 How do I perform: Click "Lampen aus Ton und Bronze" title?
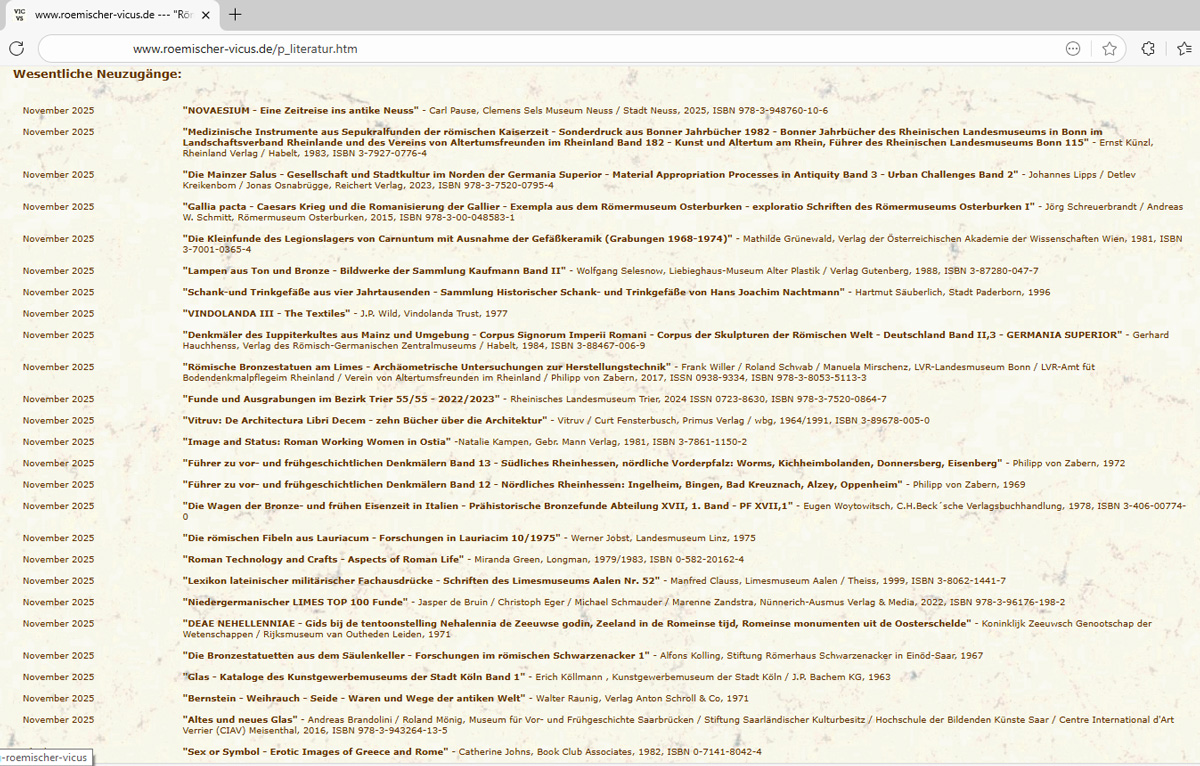pyautogui.click(x=375, y=271)
